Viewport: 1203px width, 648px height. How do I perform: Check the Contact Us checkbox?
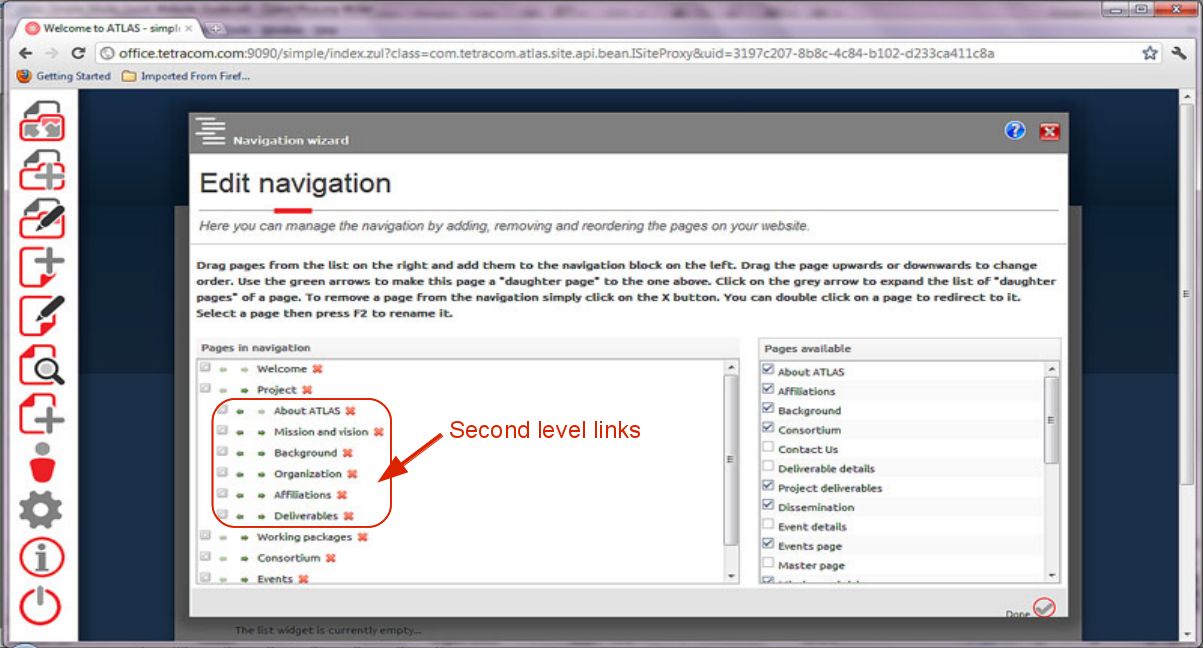pyautogui.click(x=768, y=449)
